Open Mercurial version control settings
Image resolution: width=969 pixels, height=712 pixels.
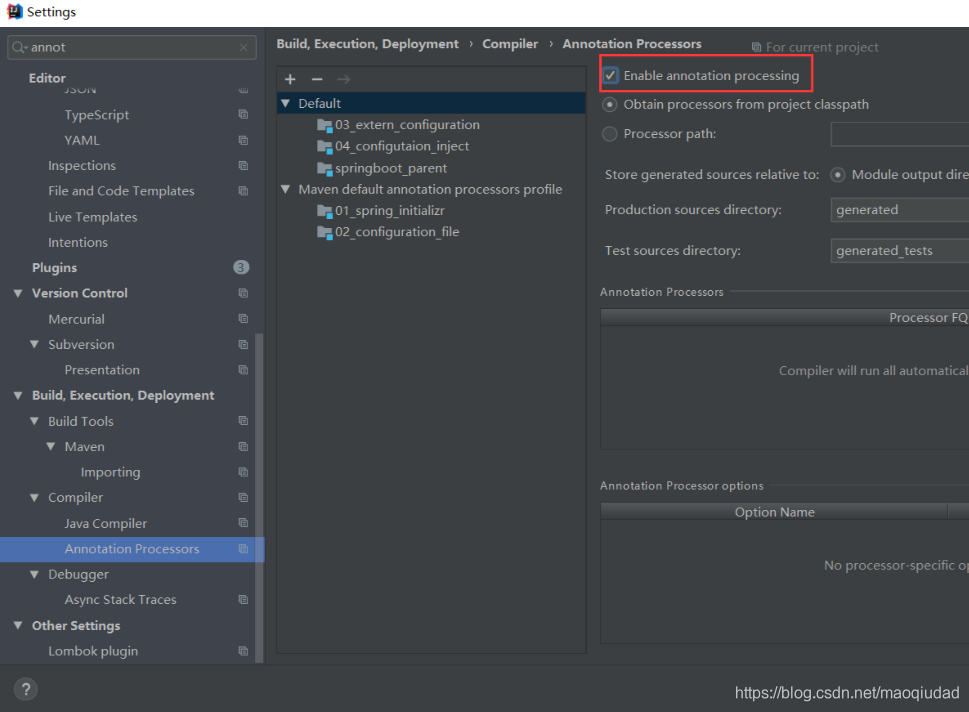coord(77,319)
